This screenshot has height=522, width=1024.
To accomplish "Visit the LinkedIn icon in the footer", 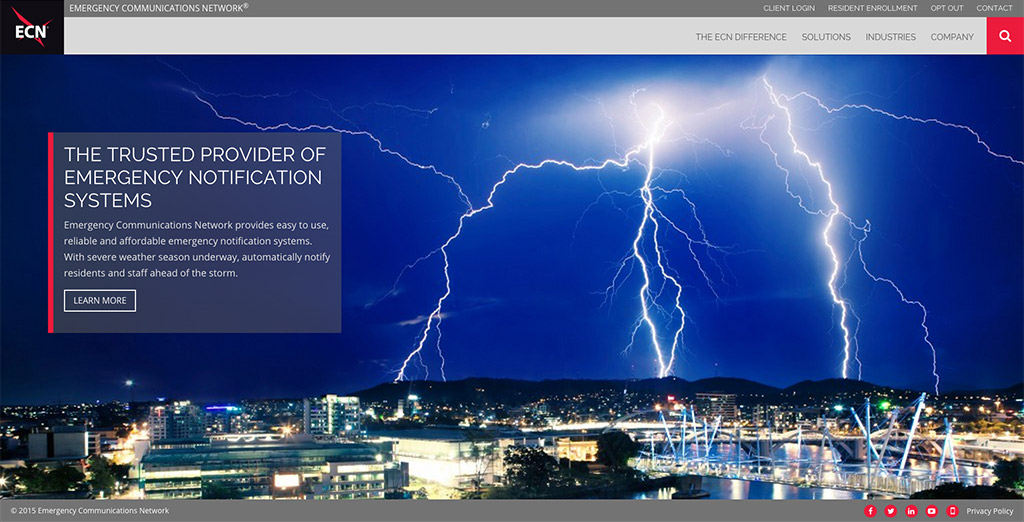I will pyautogui.click(x=912, y=511).
